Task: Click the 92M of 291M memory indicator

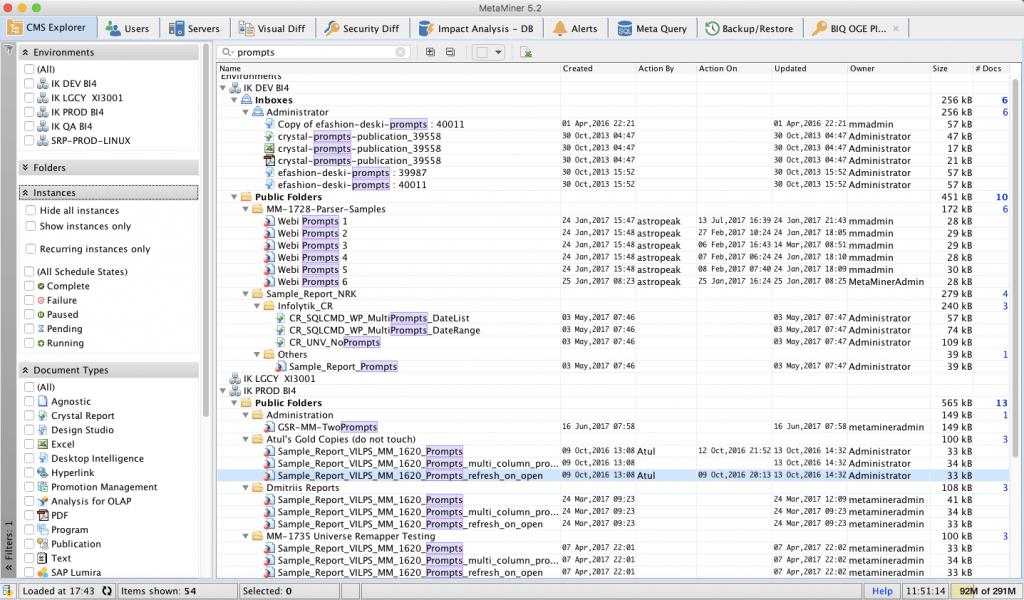Action: click(983, 590)
